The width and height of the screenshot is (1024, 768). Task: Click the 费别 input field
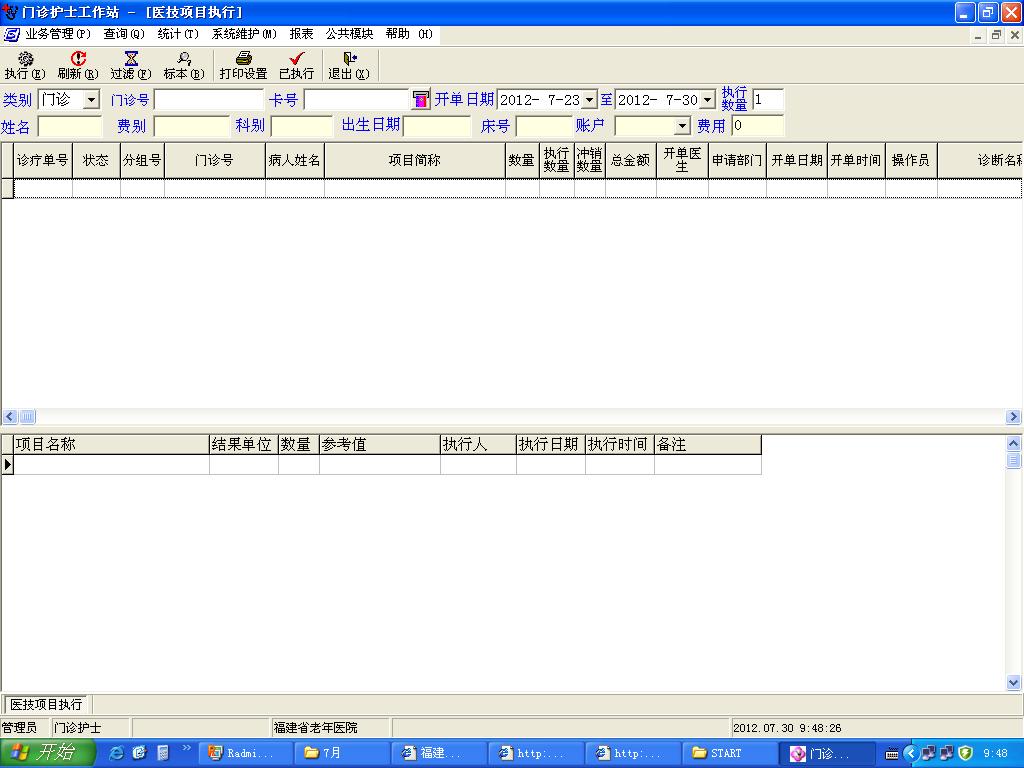(x=192, y=125)
